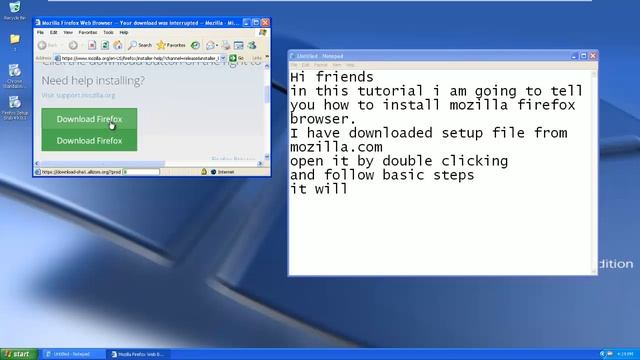Image resolution: width=640 pixels, height=360 pixels.
Task: Open the Notepad Format menu
Action: [x=320, y=65]
